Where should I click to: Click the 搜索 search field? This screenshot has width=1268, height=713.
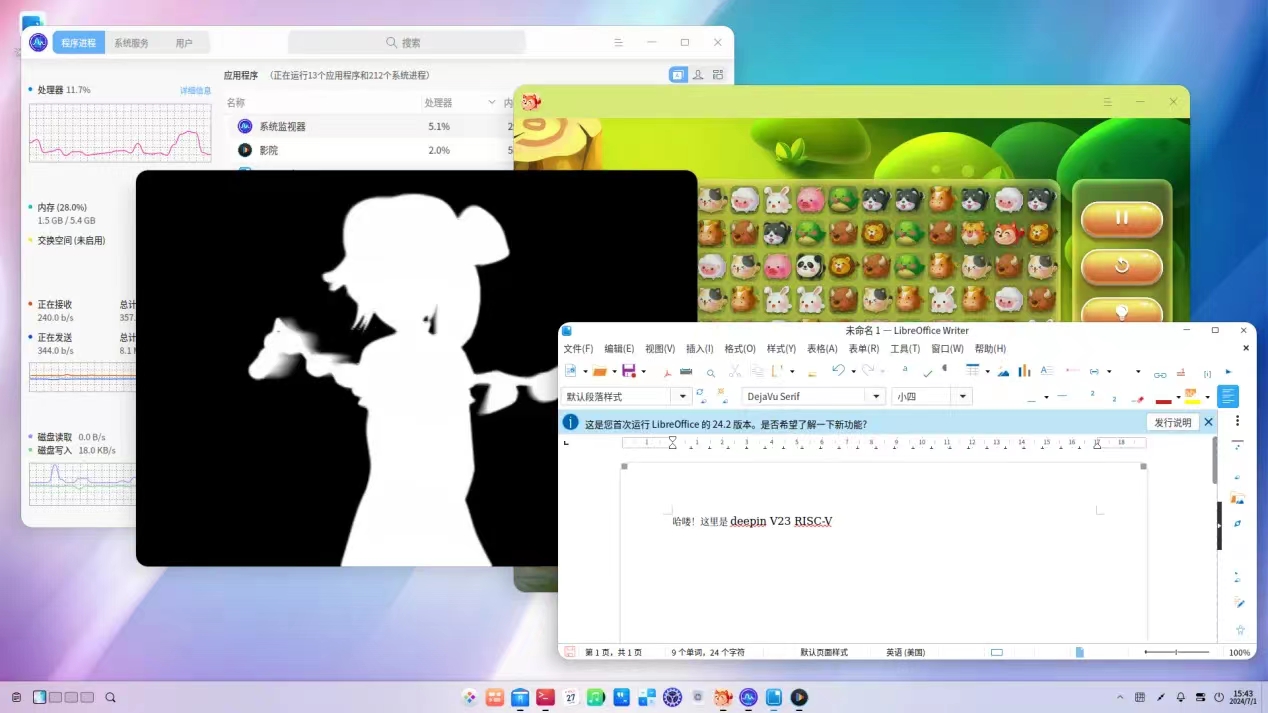[x=407, y=42]
